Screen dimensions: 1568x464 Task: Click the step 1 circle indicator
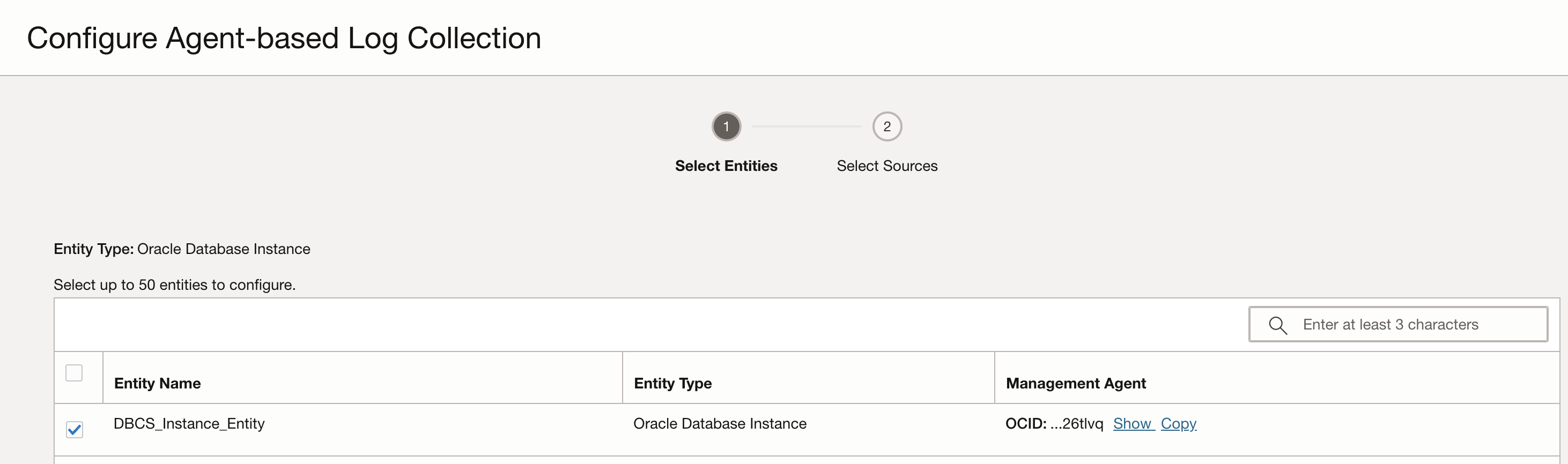pos(726,126)
